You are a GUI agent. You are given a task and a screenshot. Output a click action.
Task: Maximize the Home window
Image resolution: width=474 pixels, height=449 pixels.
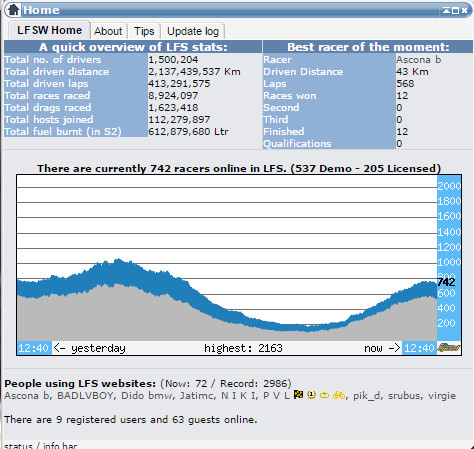click(x=455, y=11)
